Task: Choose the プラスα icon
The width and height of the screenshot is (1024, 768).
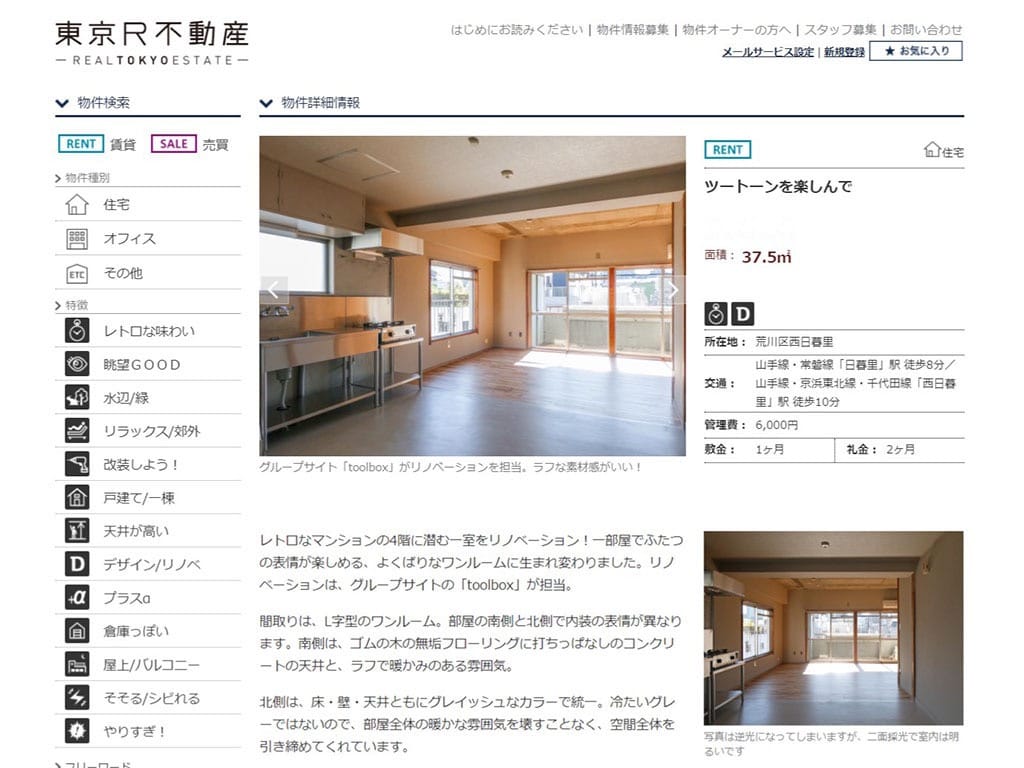Action: coord(77,597)
